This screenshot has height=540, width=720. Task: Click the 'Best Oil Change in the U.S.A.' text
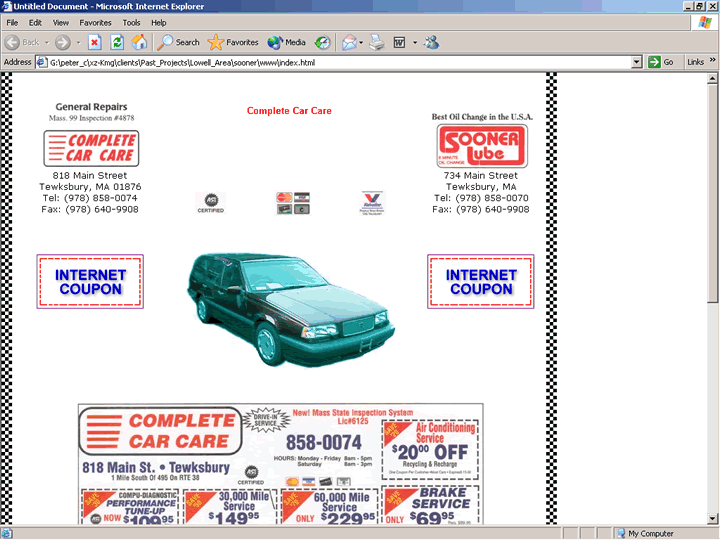(x=482, y=117)
